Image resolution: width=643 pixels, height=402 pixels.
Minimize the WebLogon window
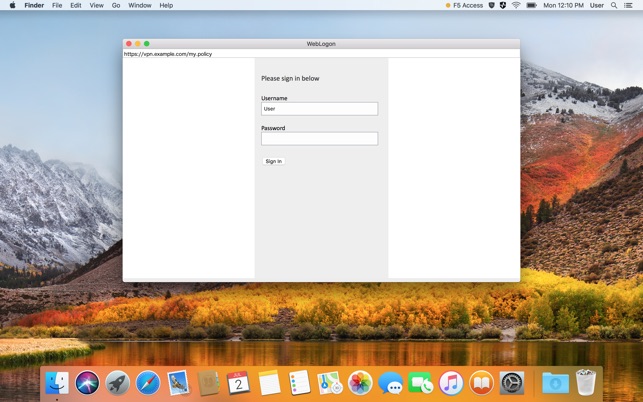pos(138,43)
